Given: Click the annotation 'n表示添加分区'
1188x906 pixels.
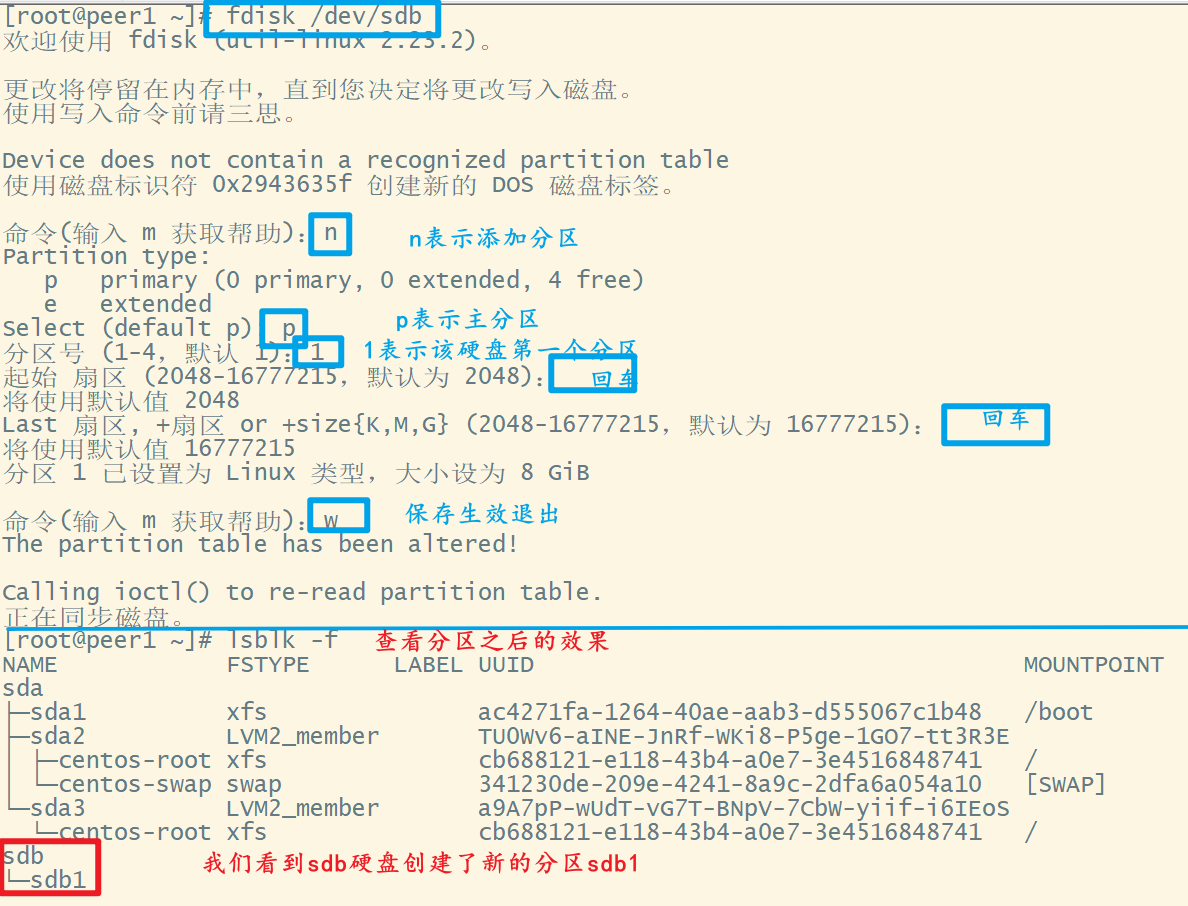Looking at the screenshot, I should coord(493,239).
